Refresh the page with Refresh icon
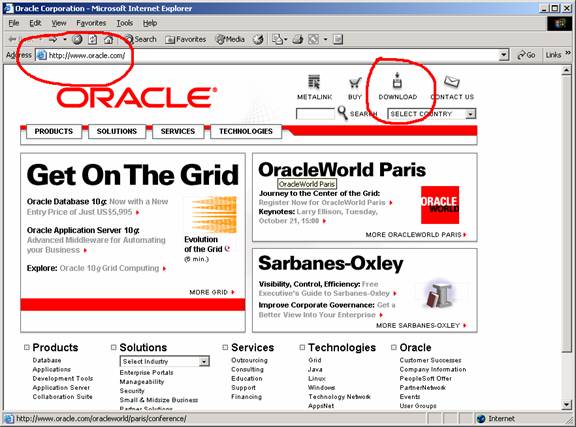Viewport: 576px width, 427px height. (x=93, y=39)
